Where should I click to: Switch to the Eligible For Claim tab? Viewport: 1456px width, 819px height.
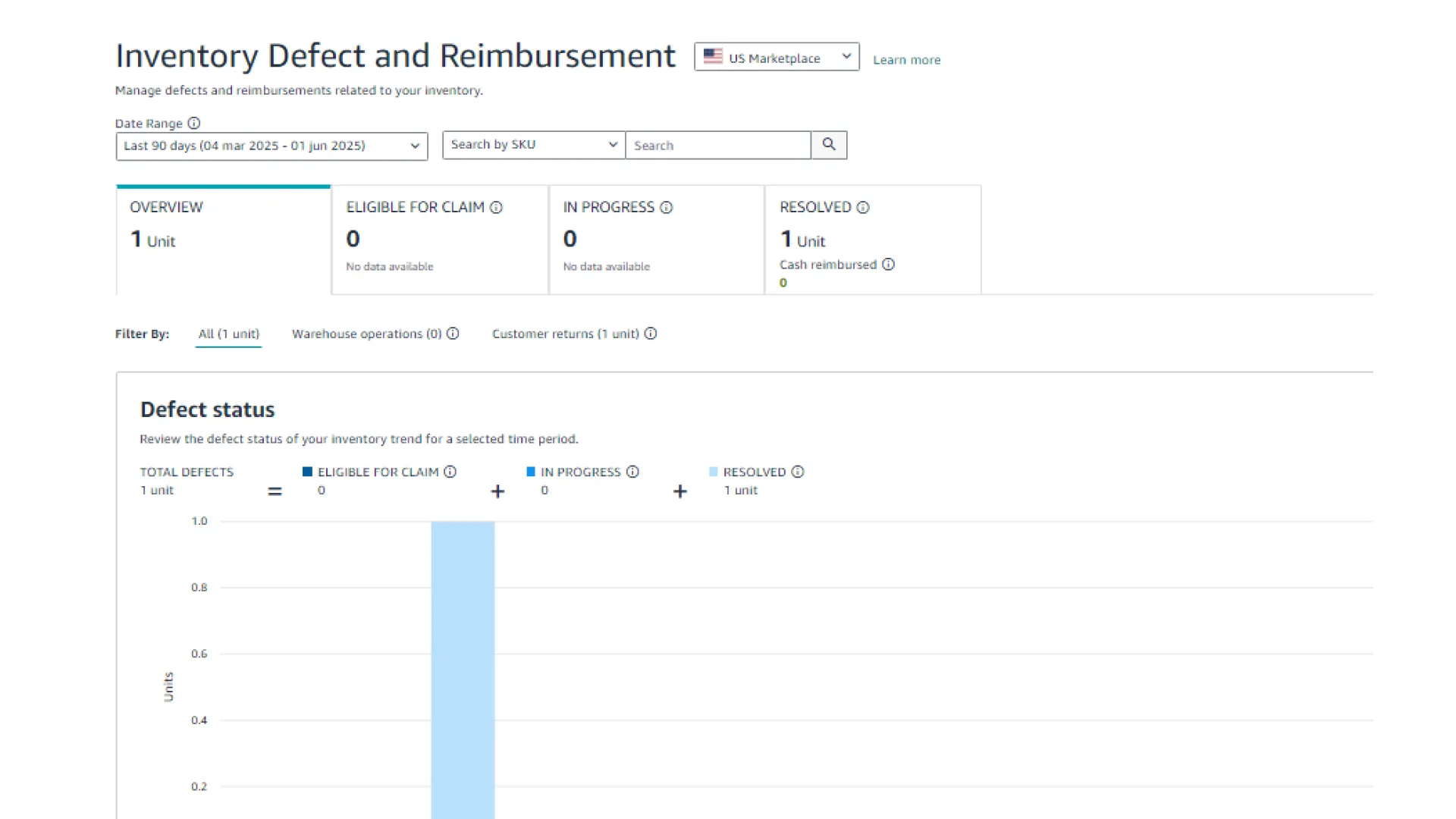[x=440, y=239]
